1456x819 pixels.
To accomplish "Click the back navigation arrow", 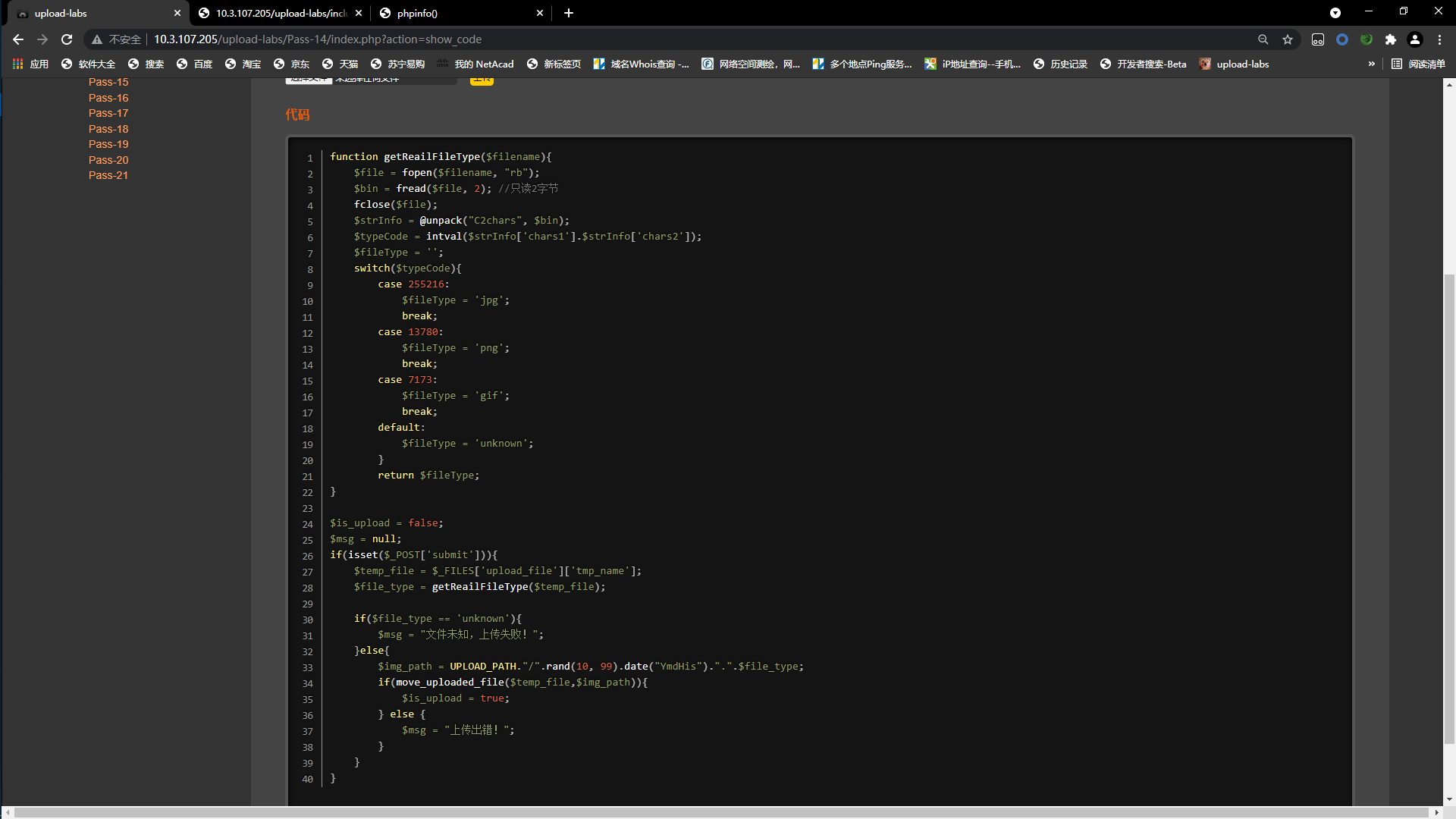I will coord(18,39).
